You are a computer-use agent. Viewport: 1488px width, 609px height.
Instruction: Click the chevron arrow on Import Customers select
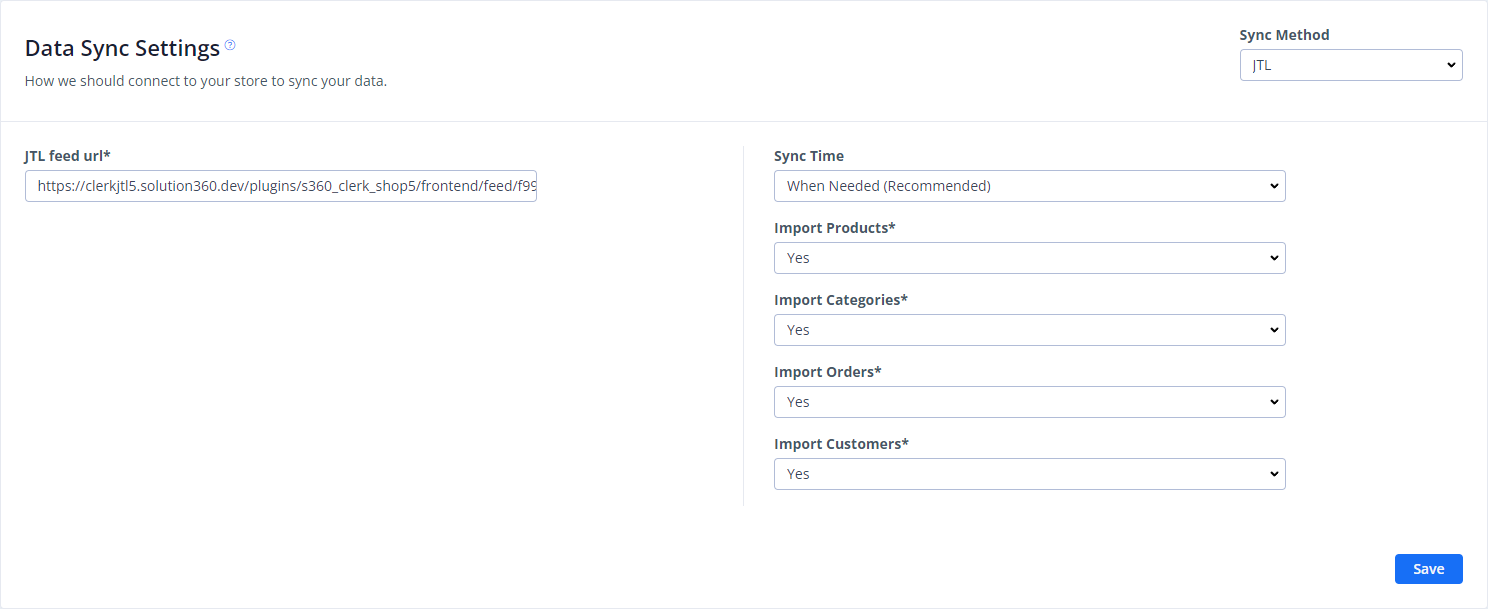[x=1273, y=474]
